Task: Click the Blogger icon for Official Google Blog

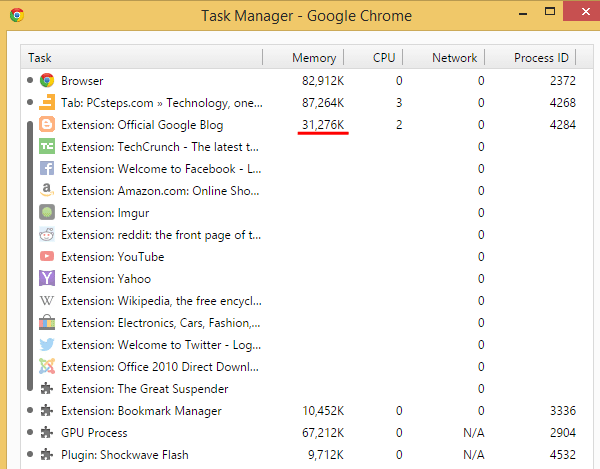Action: 47,125
